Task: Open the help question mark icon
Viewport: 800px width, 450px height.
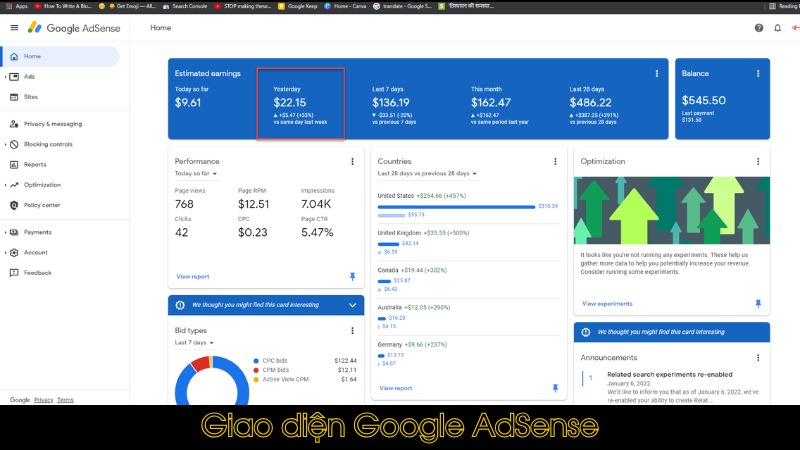Action: pyautogui.click(x=759, y=28)
